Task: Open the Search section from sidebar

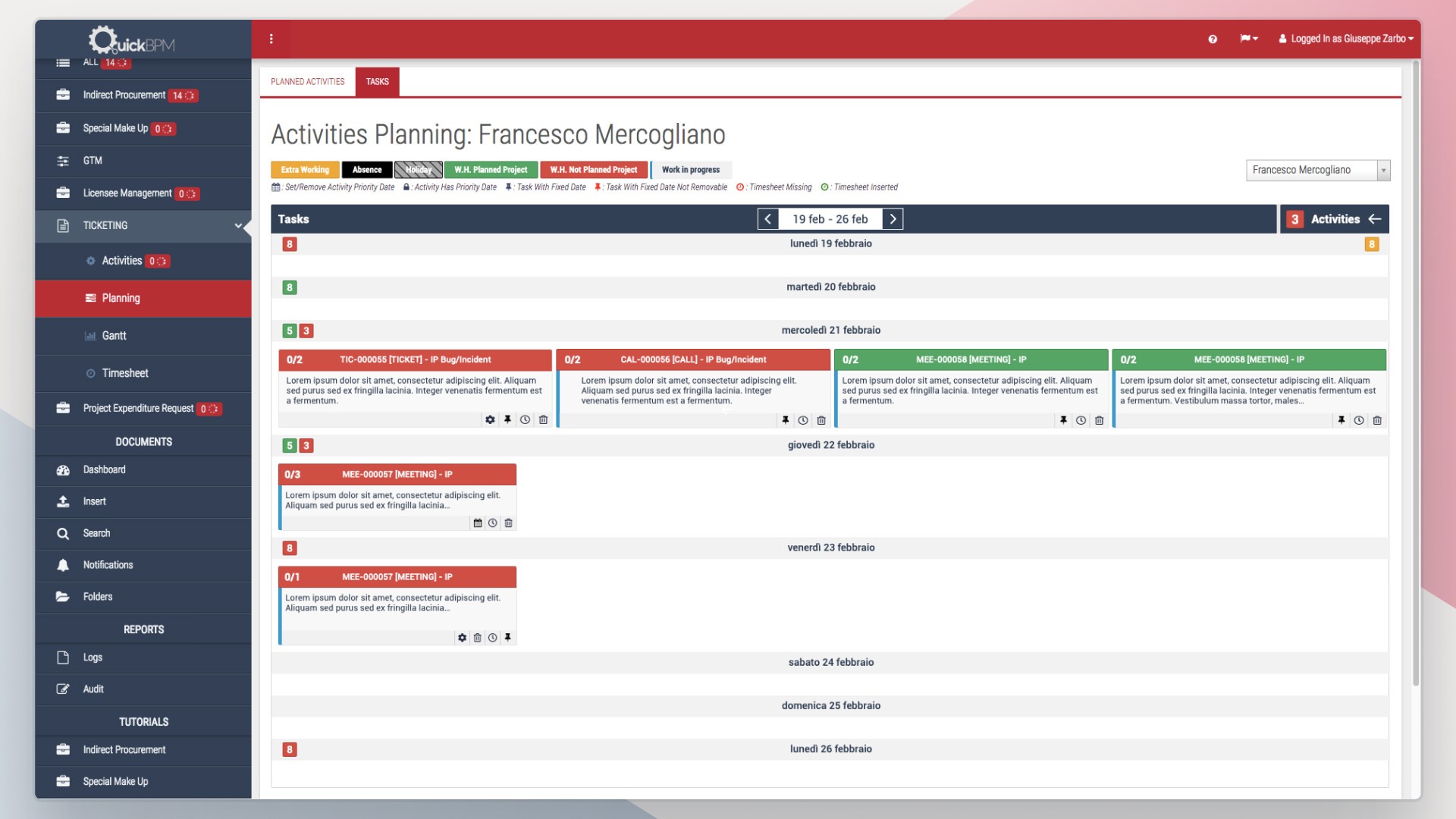Action: pyautogui.click(x=96, y=533)
